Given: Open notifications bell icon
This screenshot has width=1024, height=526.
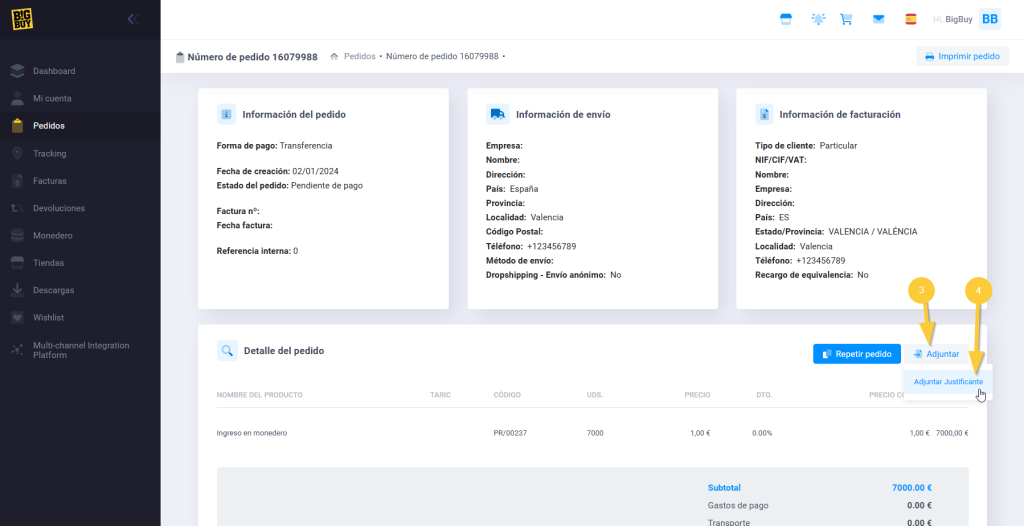Looking at the screenshot, I should click(819, 19).
